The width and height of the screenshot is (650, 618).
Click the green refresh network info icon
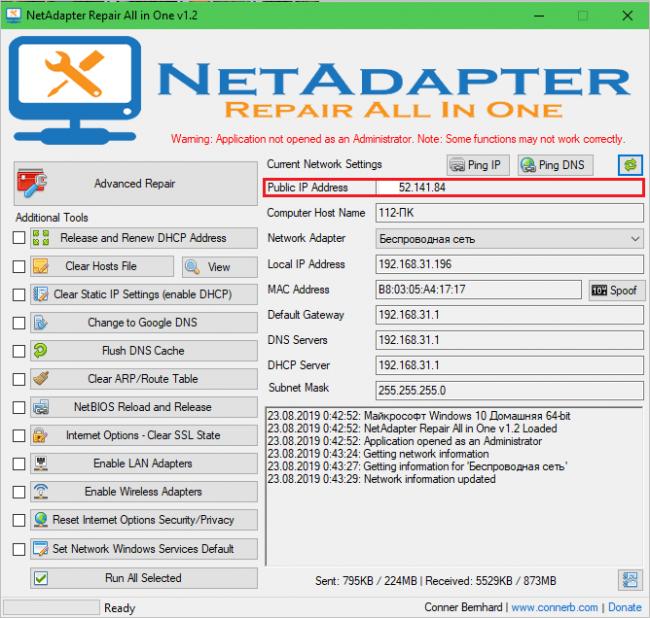pyautogui.click(x=630, y=165)
